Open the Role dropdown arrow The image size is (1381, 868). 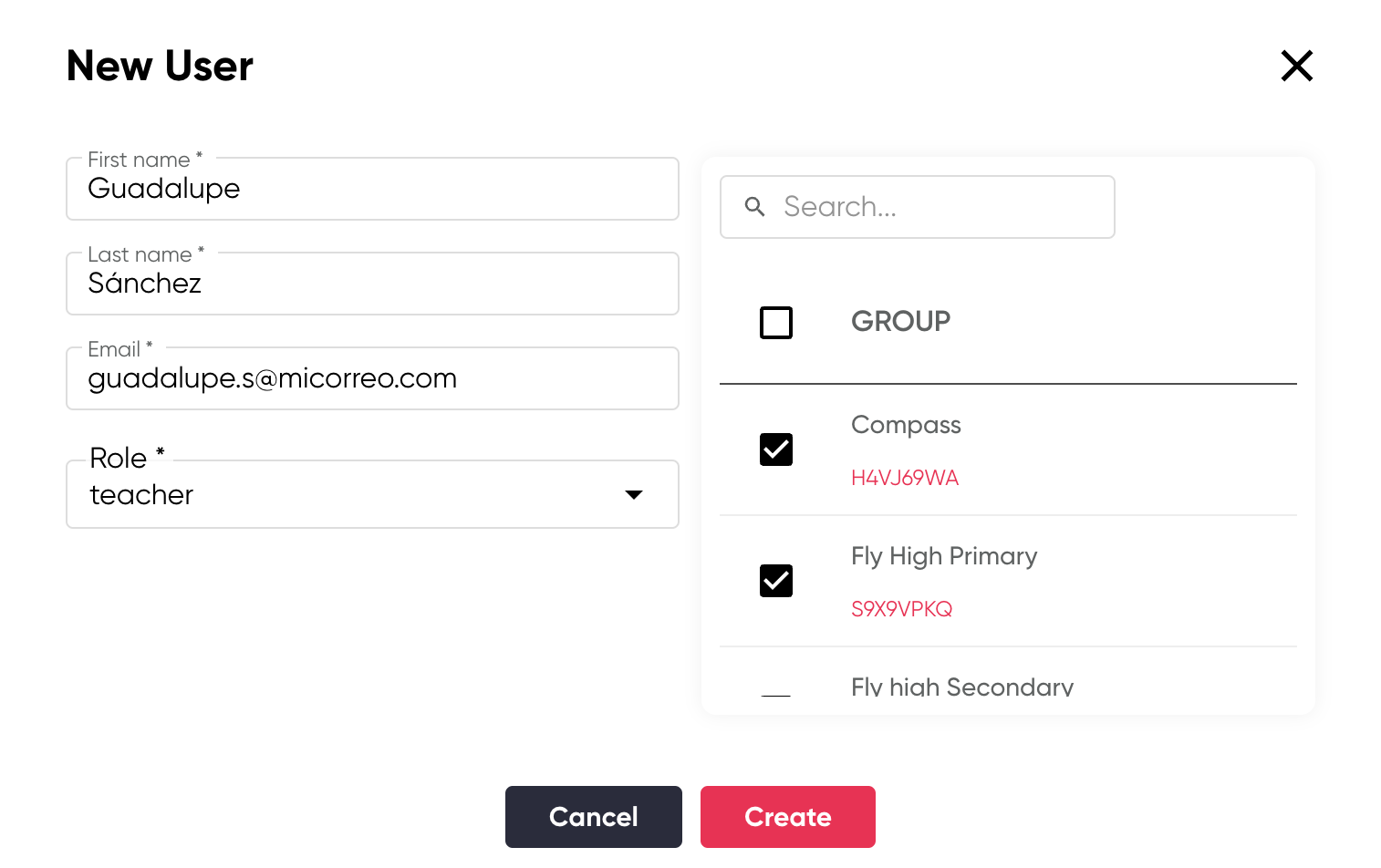point(634,494)
